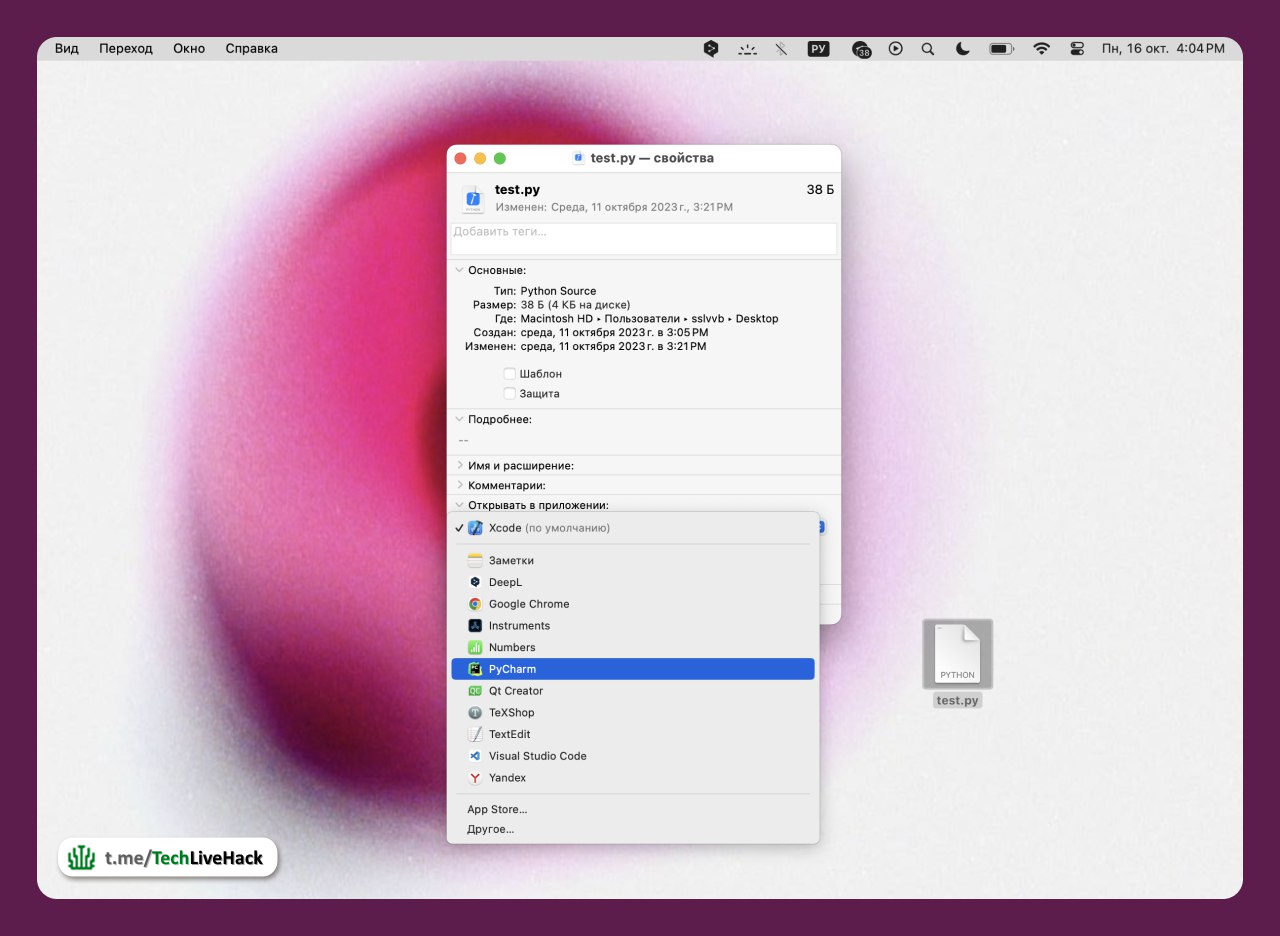1280x936 pixels.
Task: Click the Python Source type value
Action: coord(558,291)
